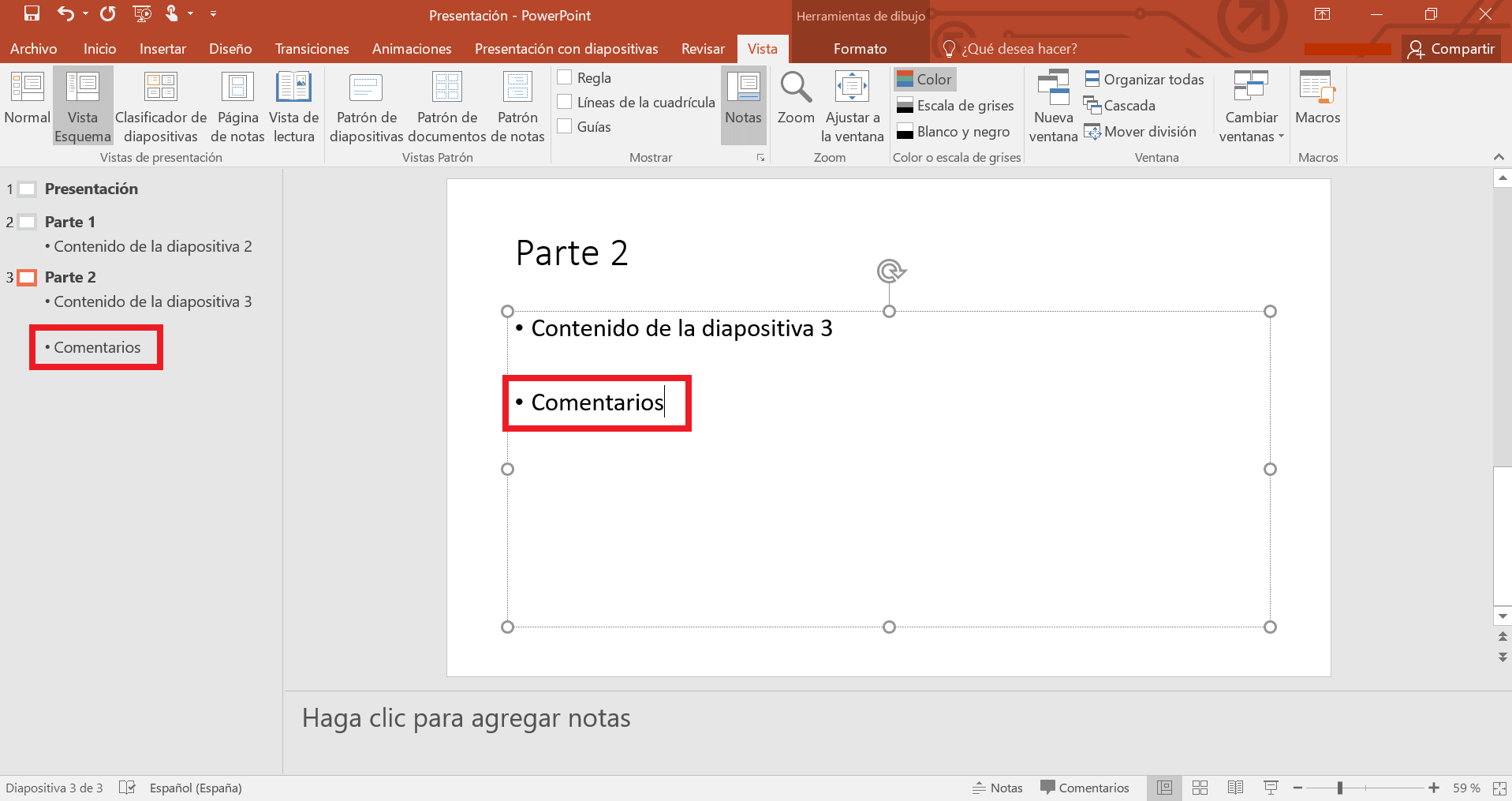This screenshot has height=801, width=1512.
Task: Click 59 % zoom level
Action: pos(1466,788)
